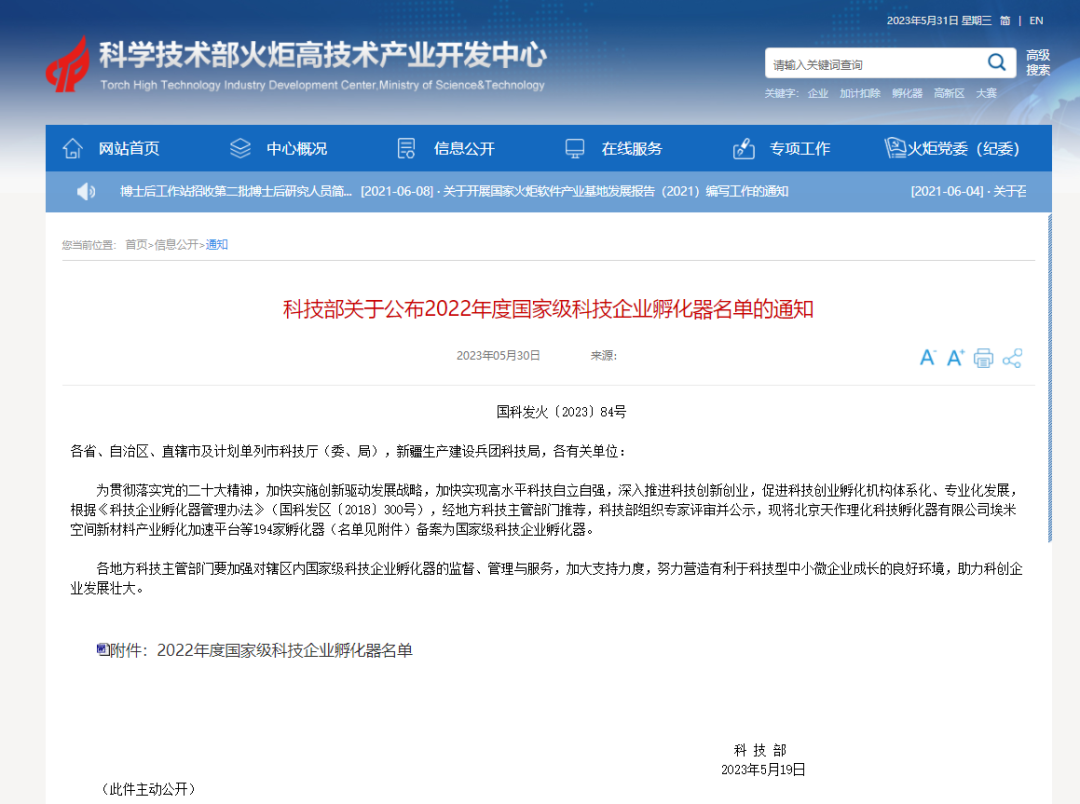Click the print icon for the notice
The image size is (1080, 804).
tap(985, 357)
